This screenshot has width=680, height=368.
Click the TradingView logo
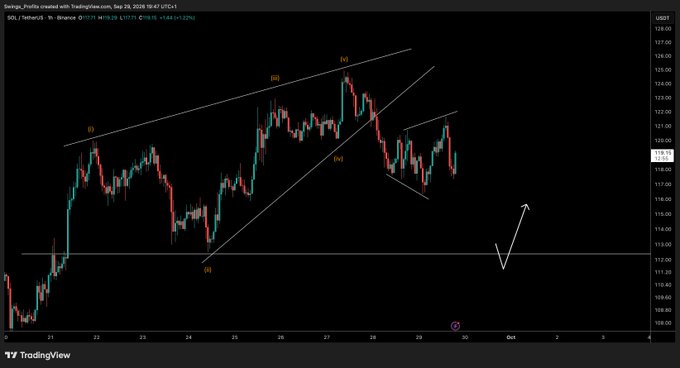point(37,355)
